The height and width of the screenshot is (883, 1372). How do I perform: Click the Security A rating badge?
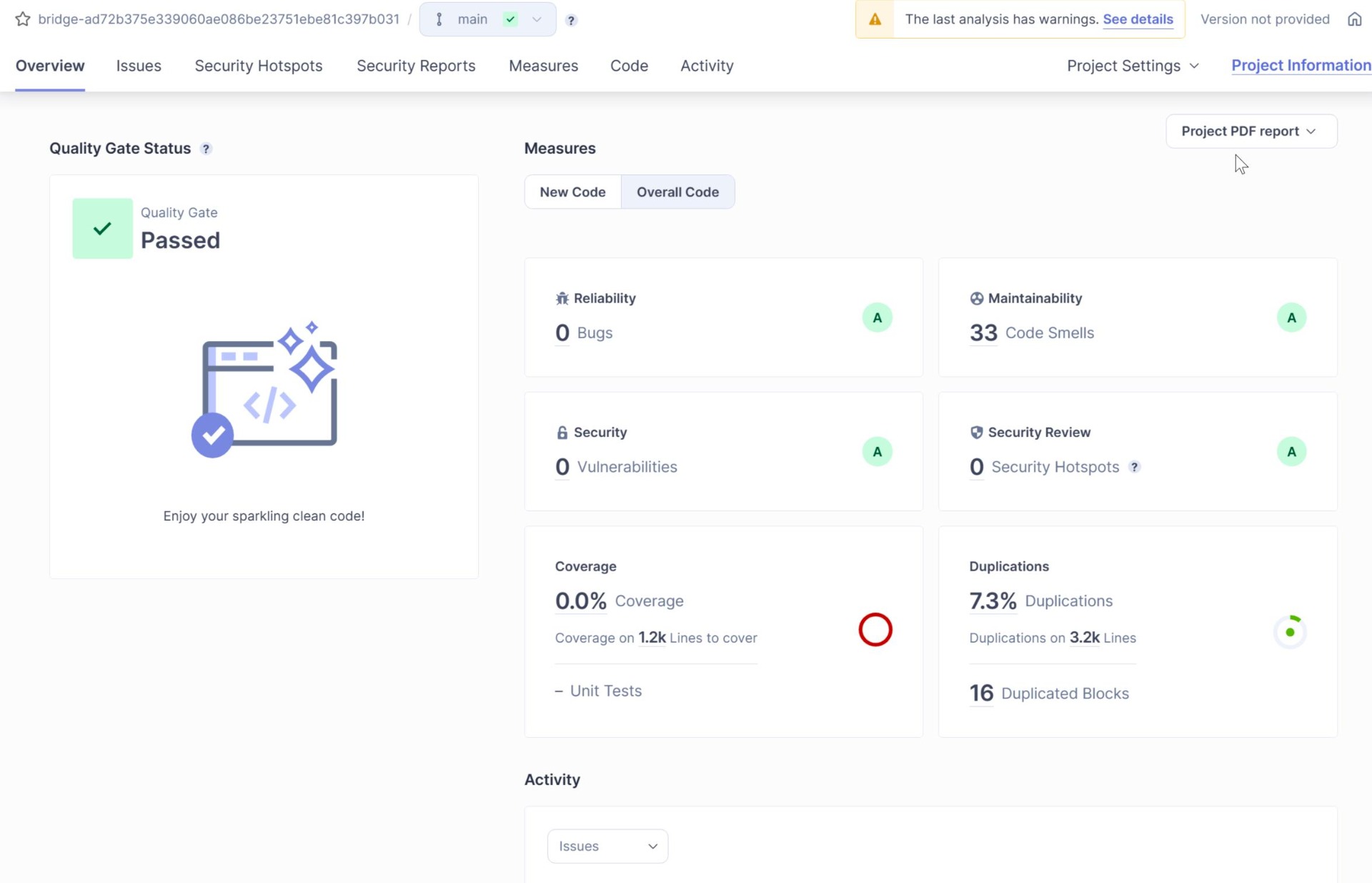point(877,452)
